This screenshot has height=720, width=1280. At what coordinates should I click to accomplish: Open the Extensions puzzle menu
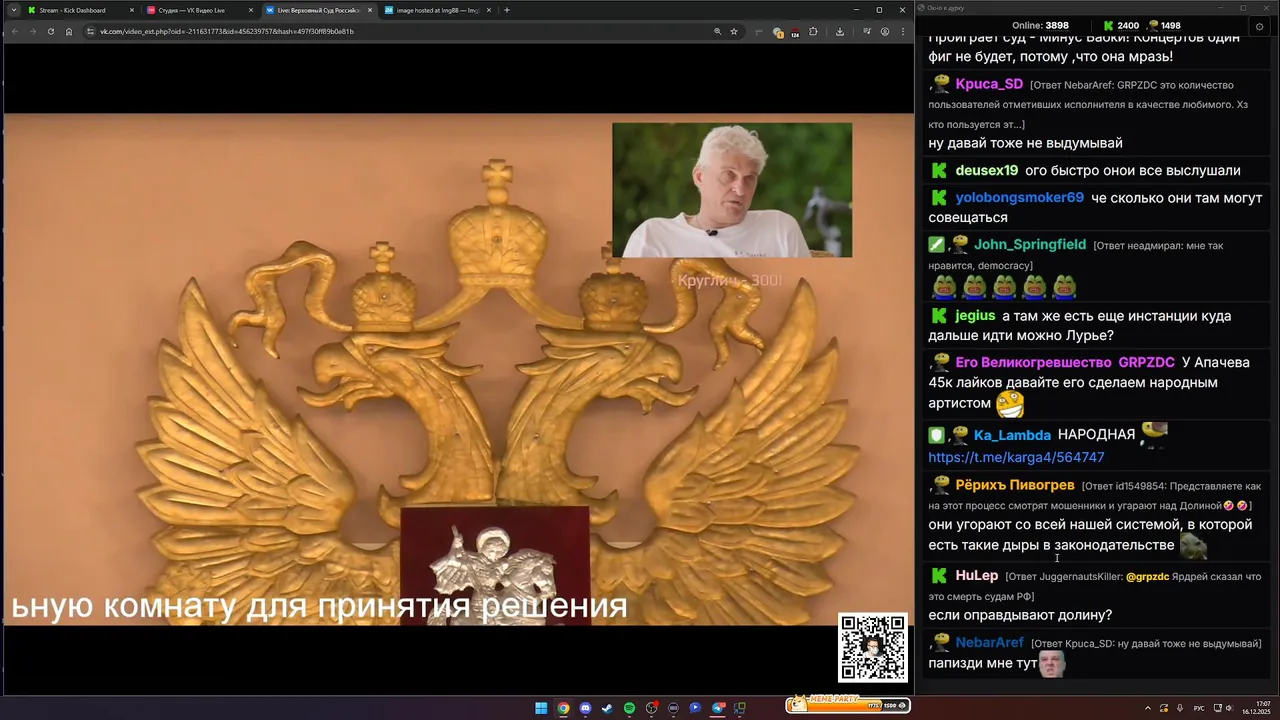pos(813,31)
